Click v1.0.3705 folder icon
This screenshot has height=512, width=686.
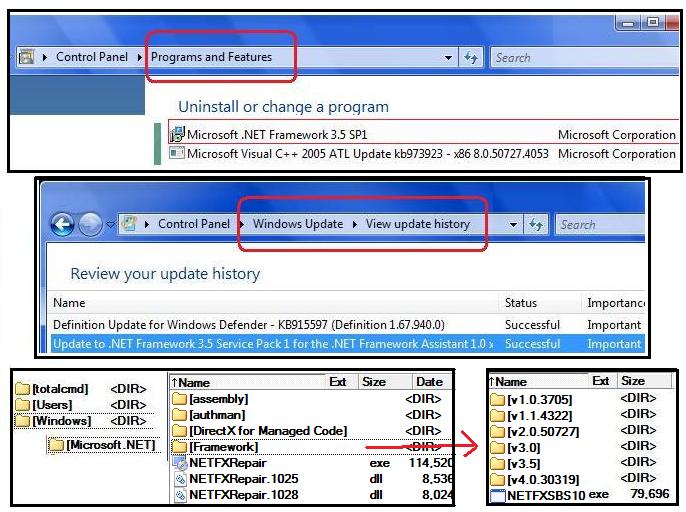pyautogui.click(x=497, y=400)
